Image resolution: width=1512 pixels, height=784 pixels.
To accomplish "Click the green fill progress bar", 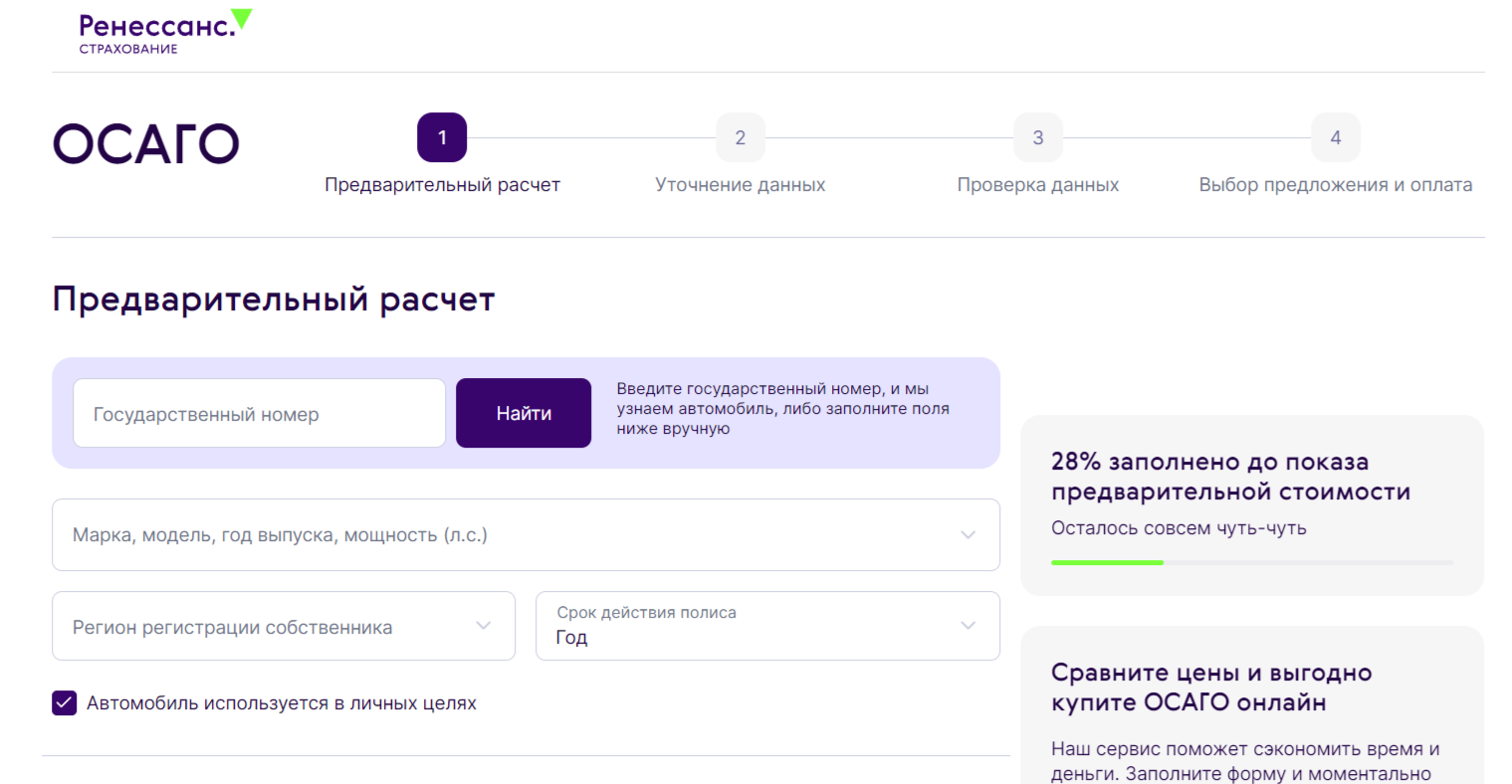I will (x=1107, y=563).
